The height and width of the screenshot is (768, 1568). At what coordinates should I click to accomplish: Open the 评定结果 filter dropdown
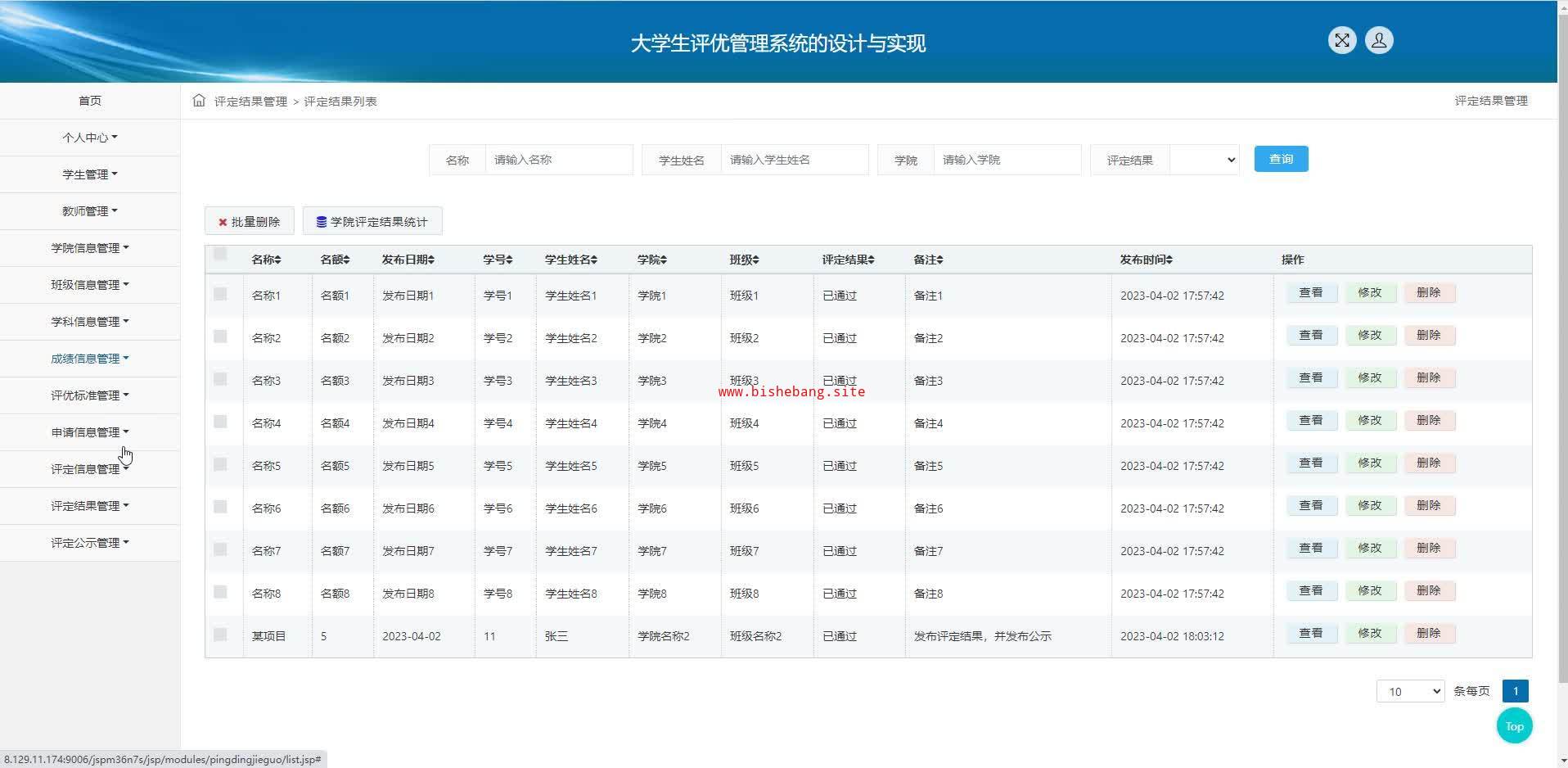pos(1204,160)
